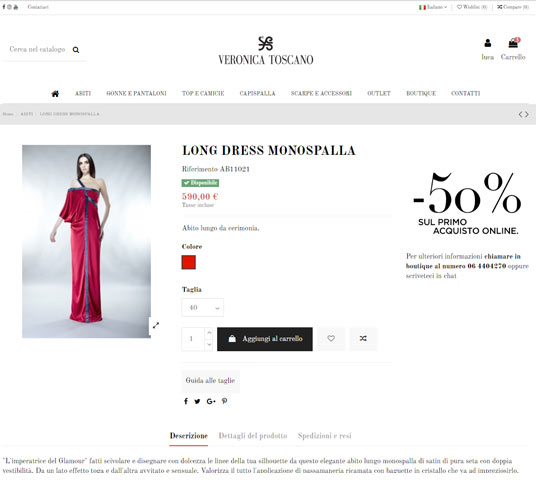Share product on Twitter icon

click(x=197, y=401)
